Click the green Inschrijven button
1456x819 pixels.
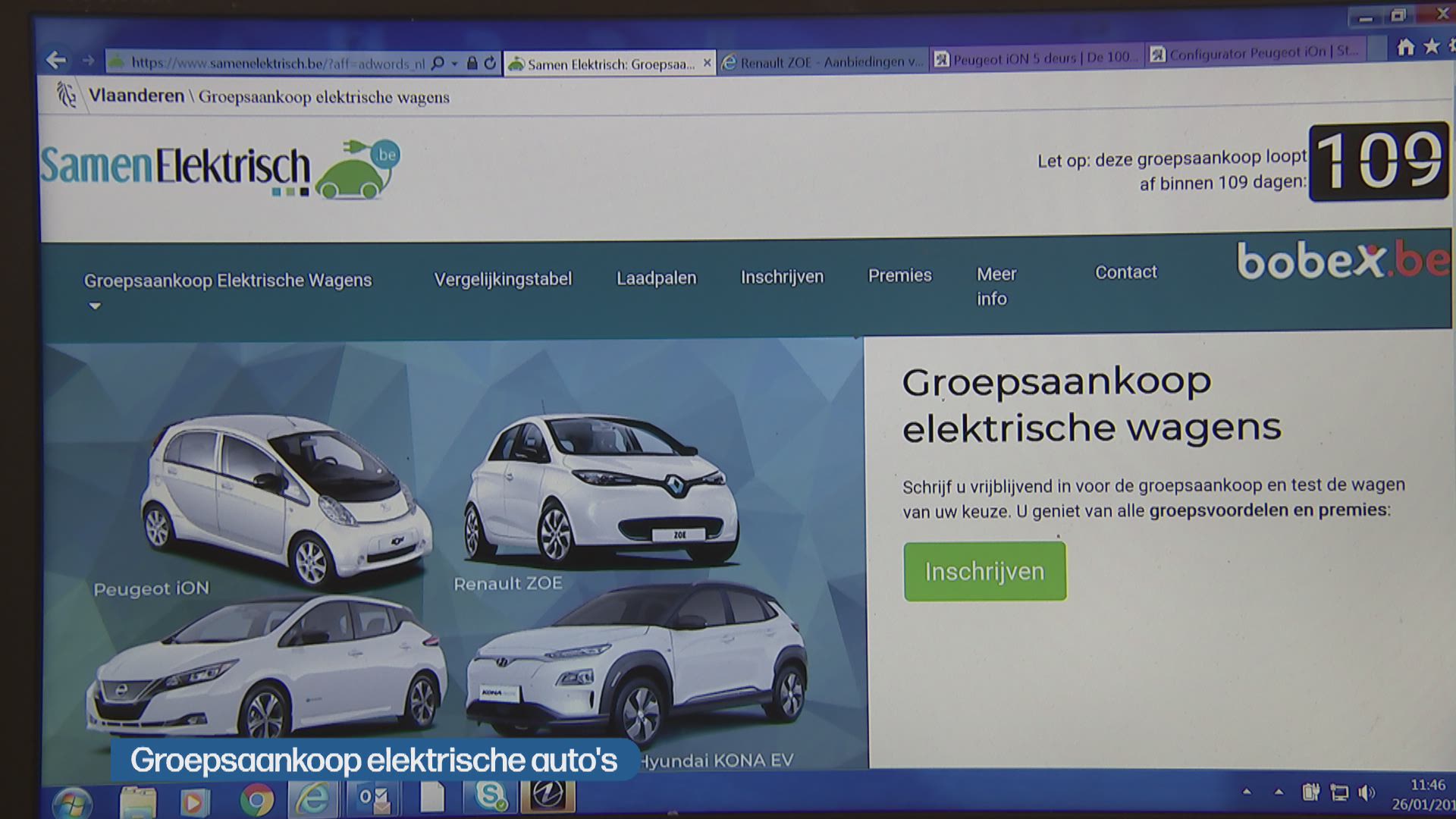tap(984, 571)
